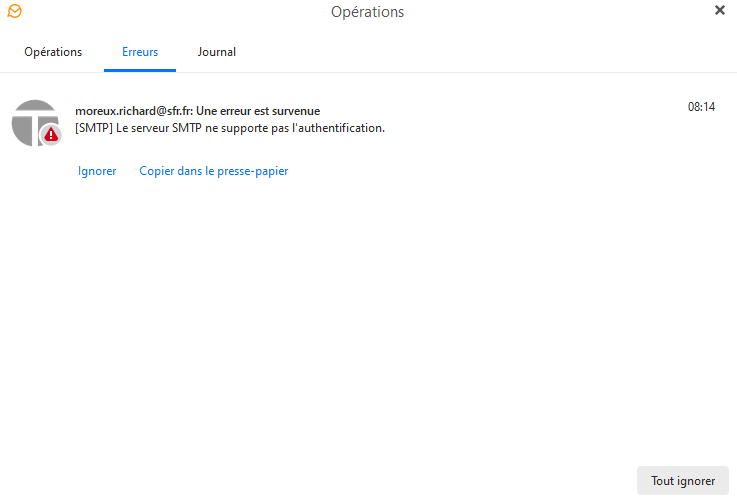
Task: Copy error with 'Copier dans le presse-papier'
Action: 213,171
